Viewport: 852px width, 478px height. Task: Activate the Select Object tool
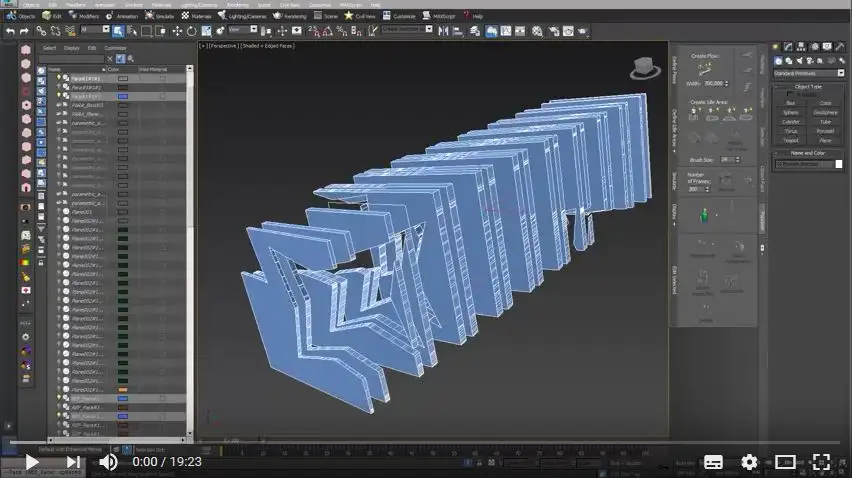118,32
